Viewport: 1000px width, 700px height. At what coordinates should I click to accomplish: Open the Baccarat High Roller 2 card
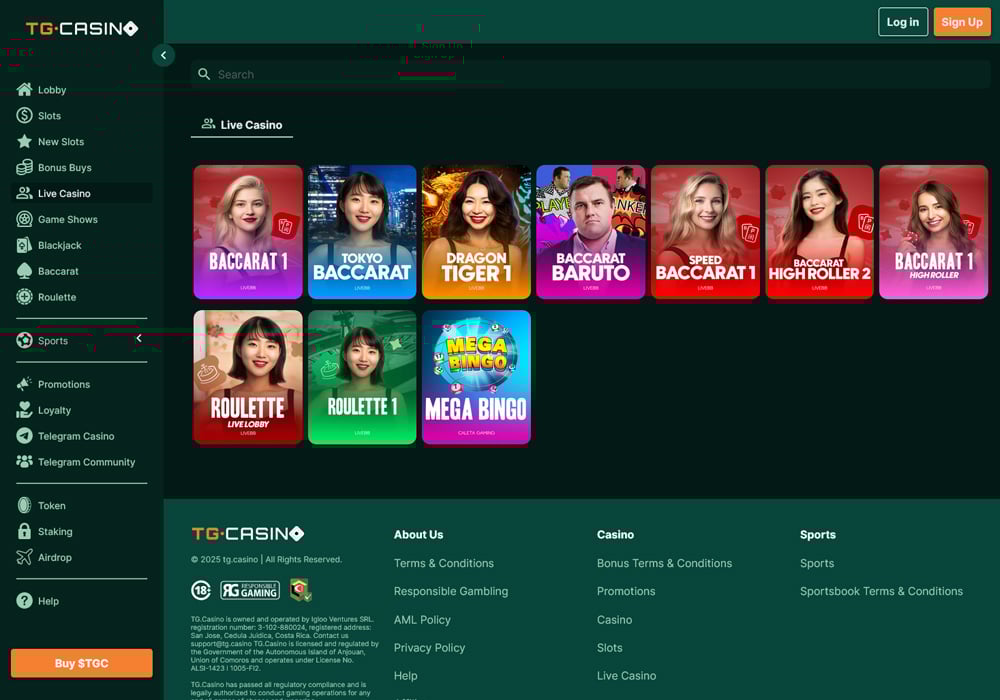[x=820, y=232]
